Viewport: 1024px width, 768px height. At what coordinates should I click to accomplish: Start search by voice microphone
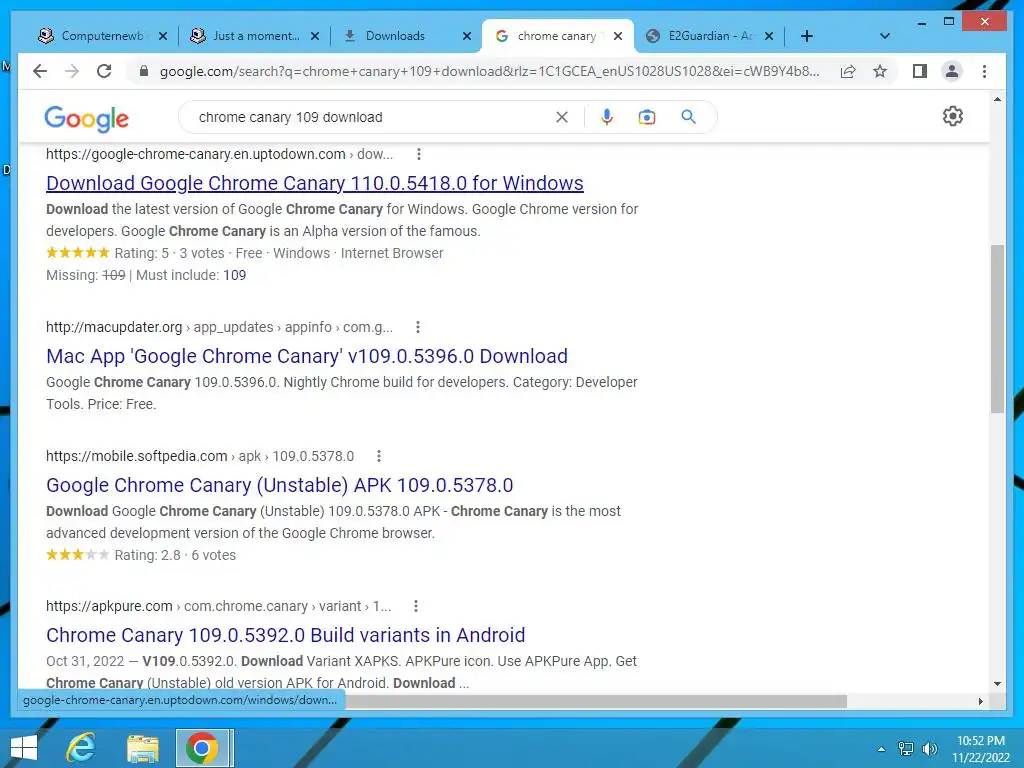pos(607,117)
